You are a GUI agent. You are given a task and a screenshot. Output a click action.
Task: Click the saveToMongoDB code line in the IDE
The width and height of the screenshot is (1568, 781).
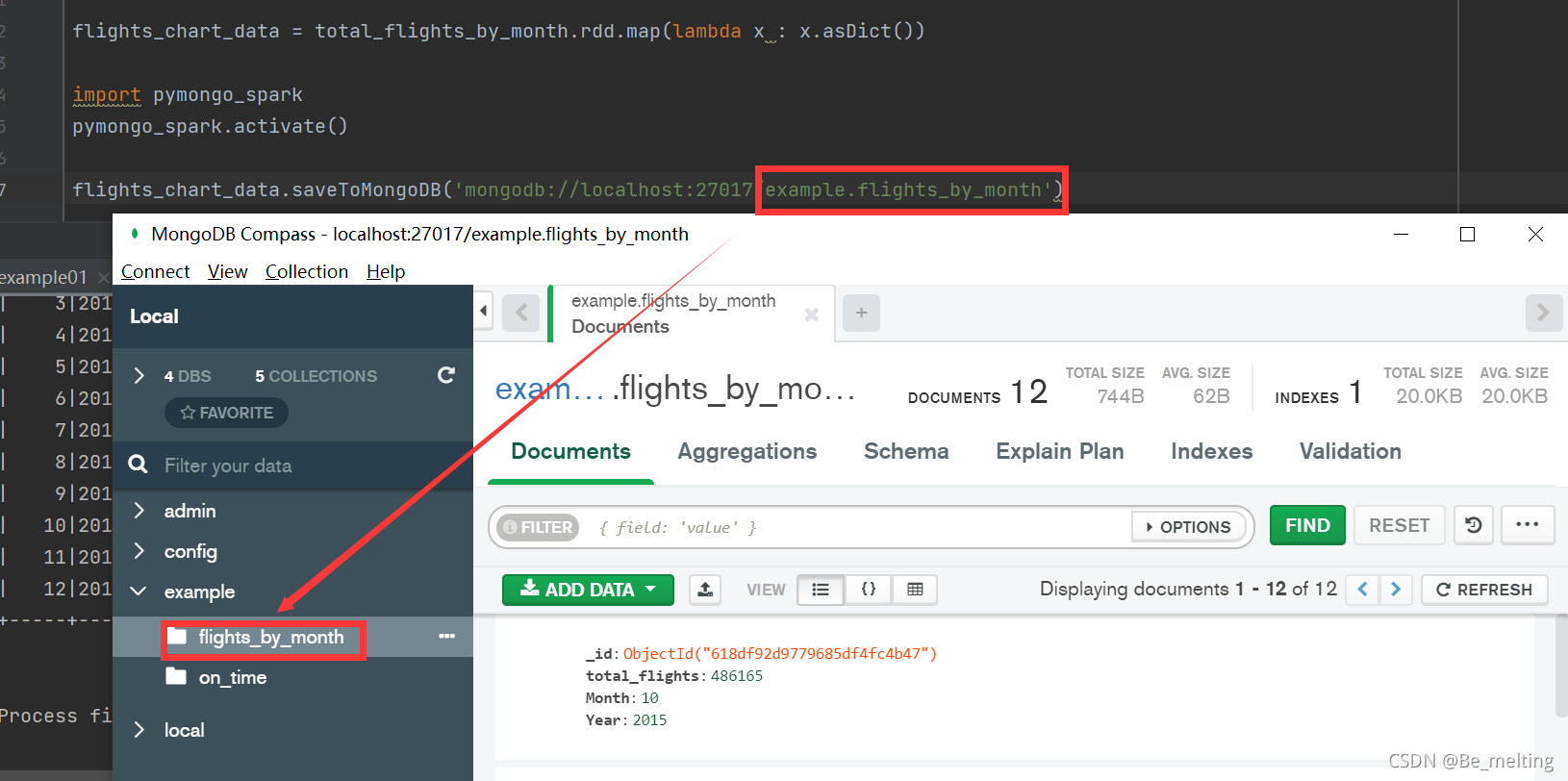coord(568,190)
